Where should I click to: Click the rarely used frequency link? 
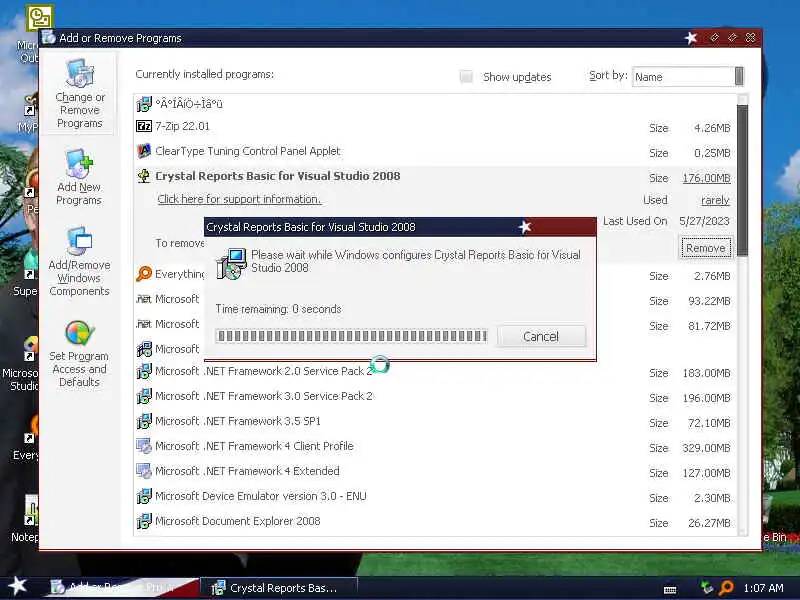tap(715, 200)
